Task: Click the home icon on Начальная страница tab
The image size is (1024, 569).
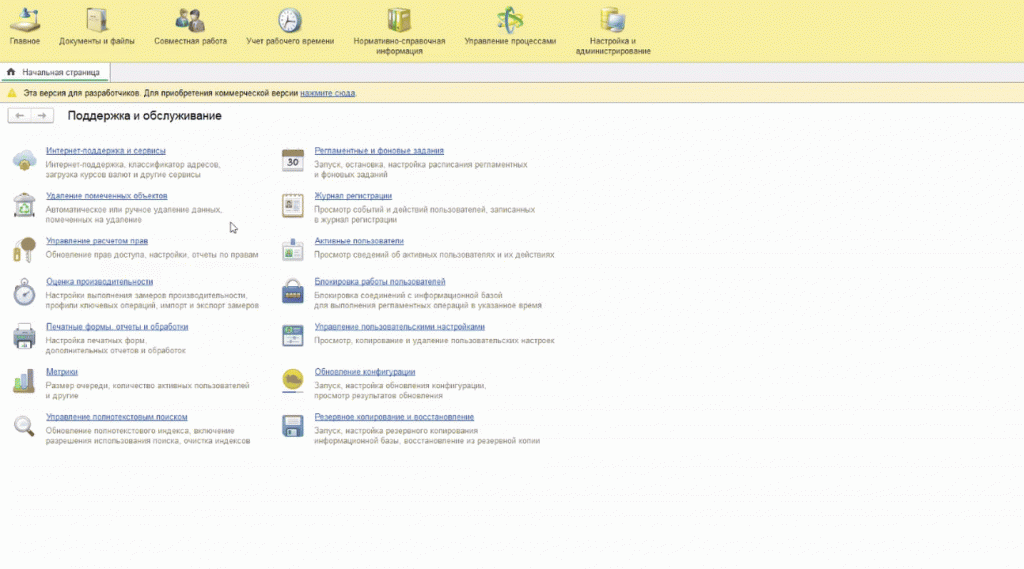Action: pyautogui.click(x=10, y=72)
